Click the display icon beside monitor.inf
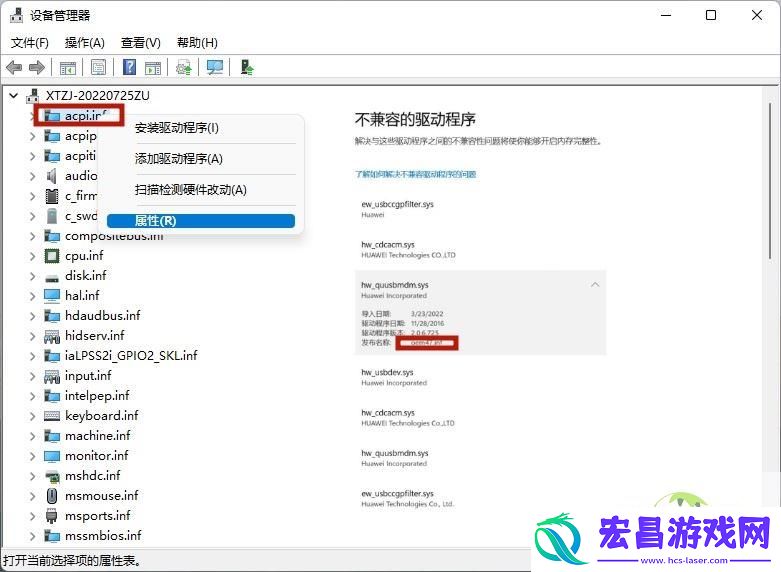Viewport: 781px width, 572px height. [52, 456]
